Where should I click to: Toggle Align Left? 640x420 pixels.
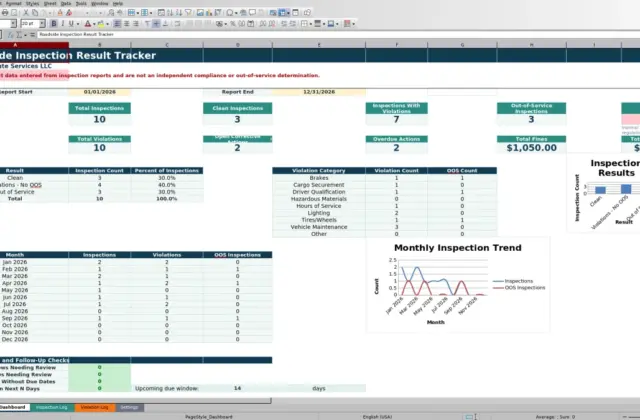click(117, 24)
